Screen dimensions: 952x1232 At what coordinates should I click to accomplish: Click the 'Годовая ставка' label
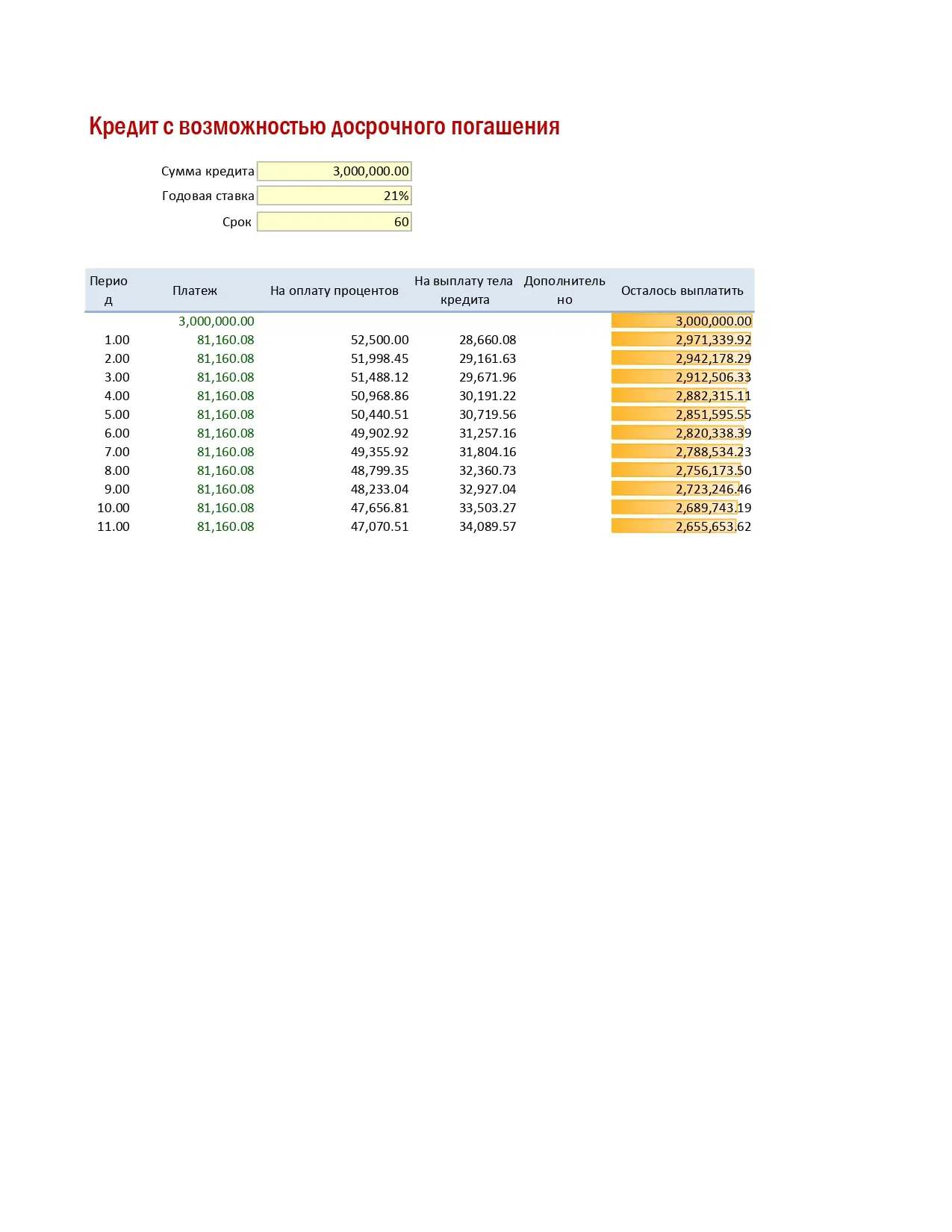(x=208, y=196)
